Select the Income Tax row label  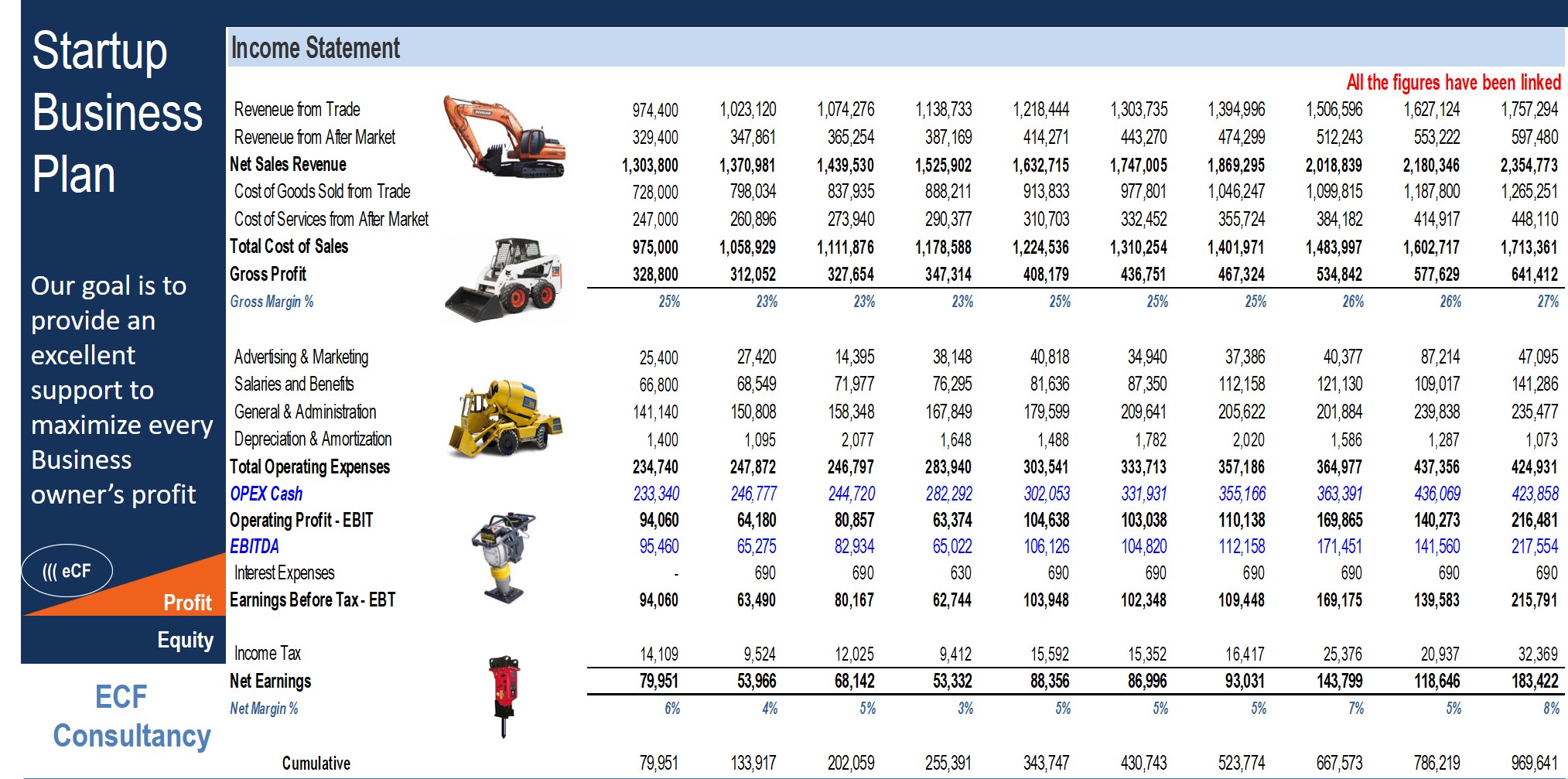268,654
